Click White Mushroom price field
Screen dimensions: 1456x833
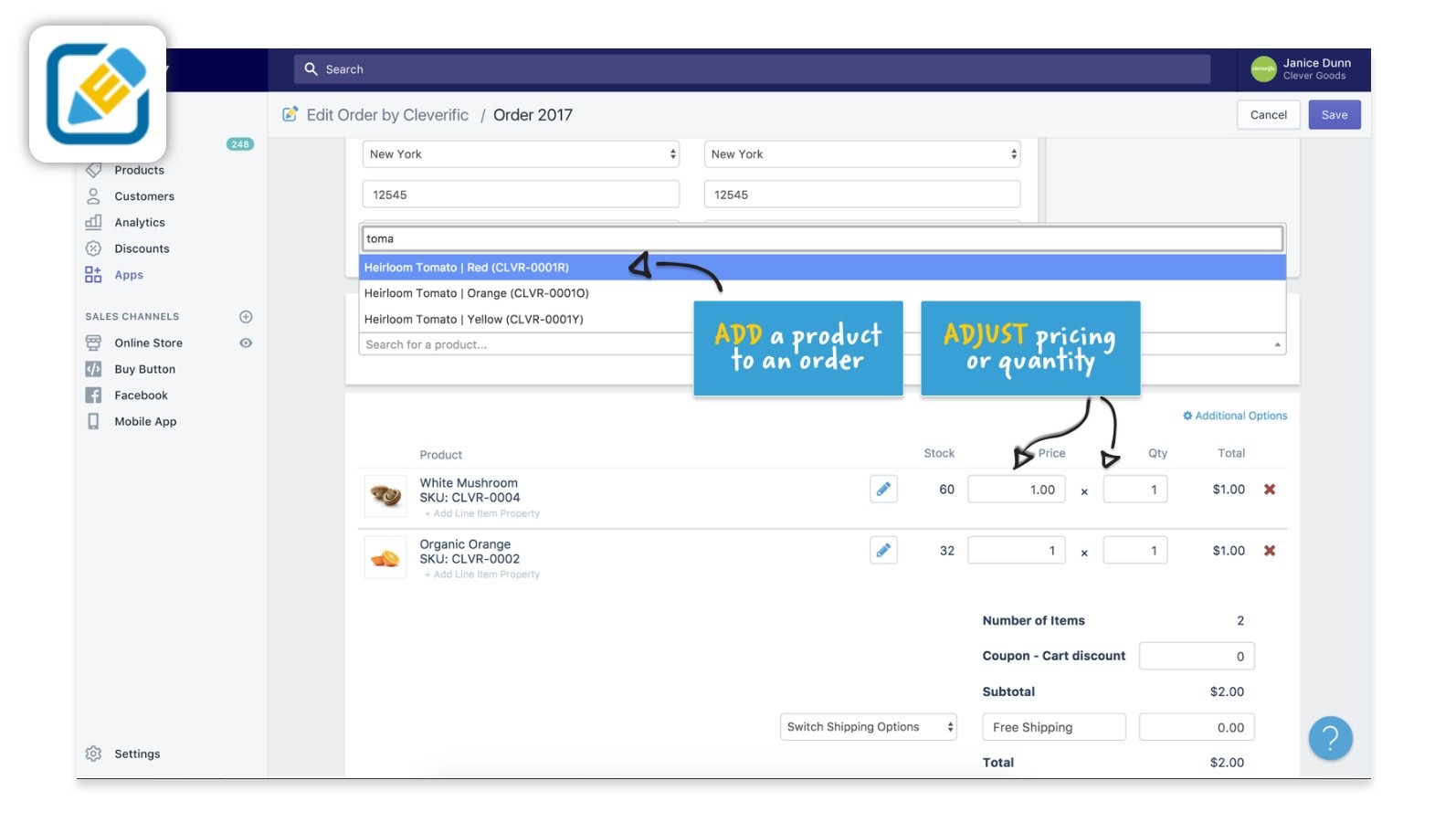coord(1017,490)
